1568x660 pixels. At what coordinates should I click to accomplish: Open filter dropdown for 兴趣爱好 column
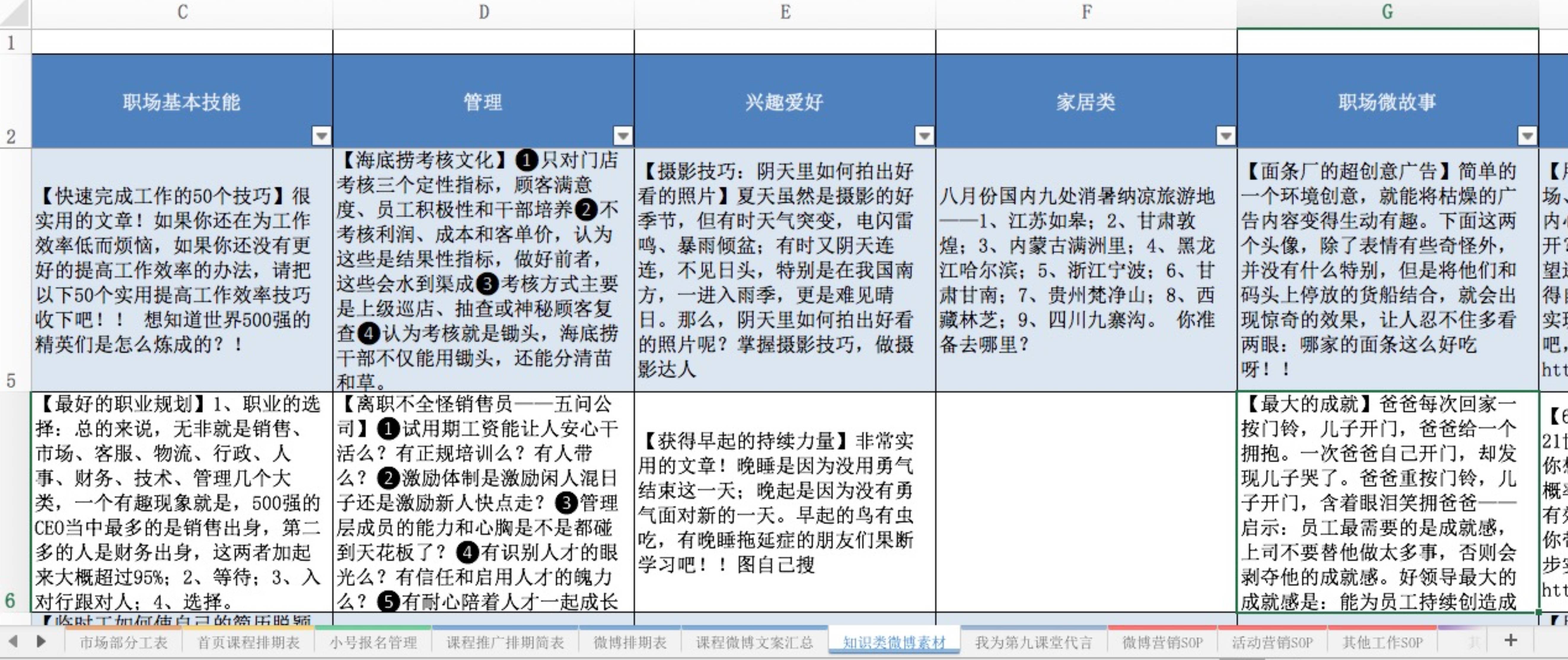coord(924,135)
